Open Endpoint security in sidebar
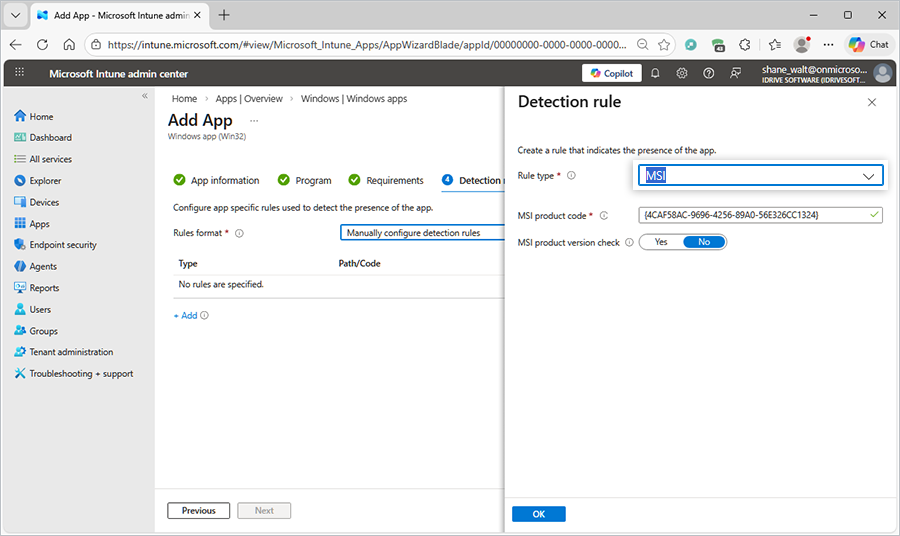The width and height of the screenshot is (900, 536). 62,245
